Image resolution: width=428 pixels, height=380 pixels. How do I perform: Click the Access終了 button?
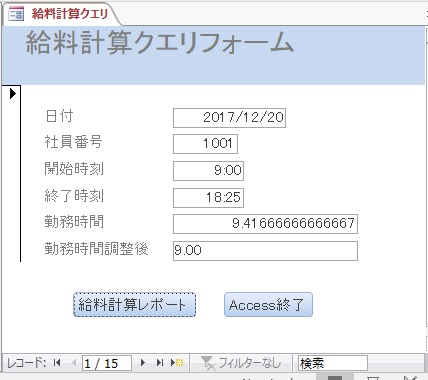268,305
